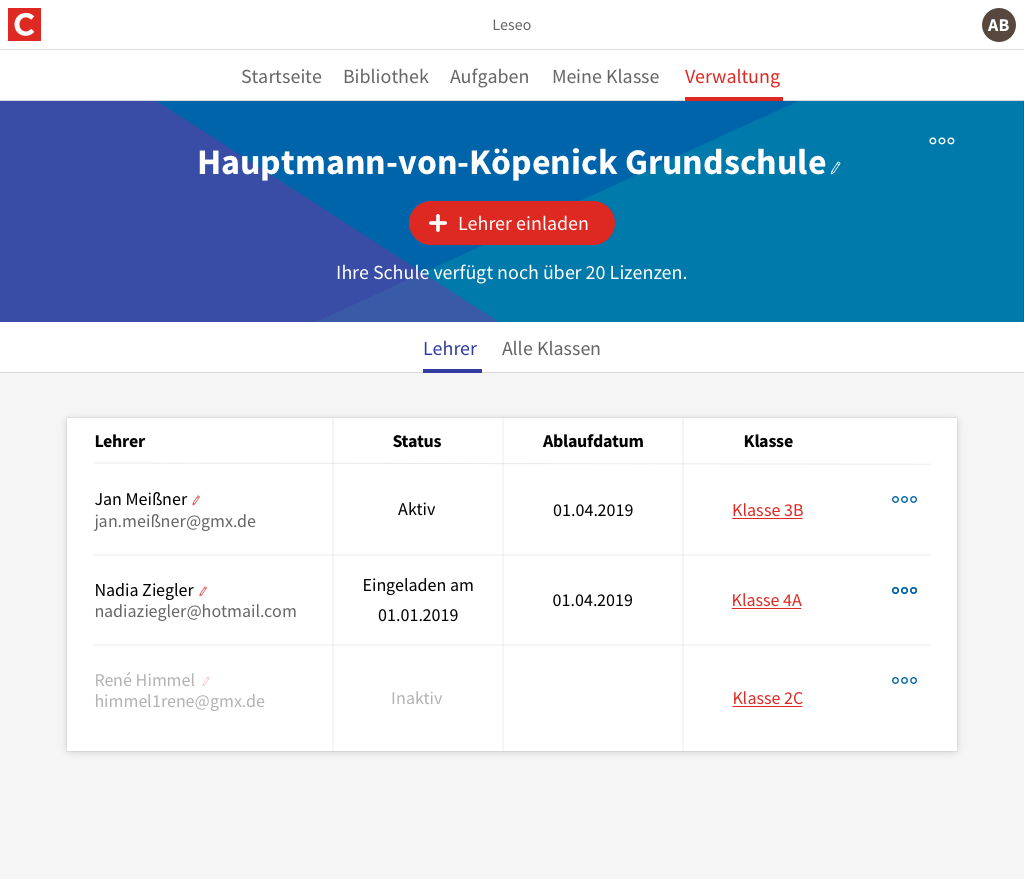Switch to Aufgaben in navigation

pos(489,77)
